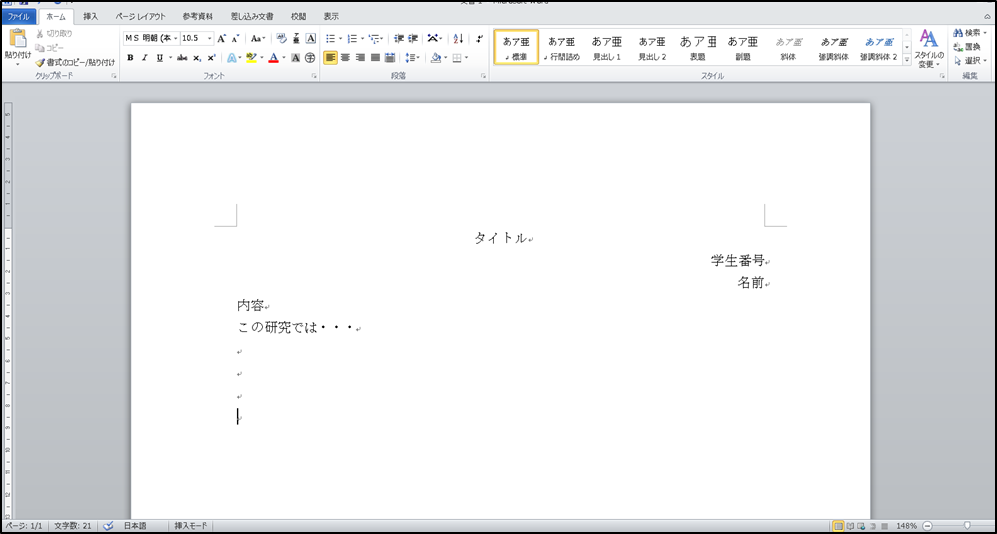Apply the 見出し 1 style
The width and height of the screenshot is (997, 534).
[607, 47]
